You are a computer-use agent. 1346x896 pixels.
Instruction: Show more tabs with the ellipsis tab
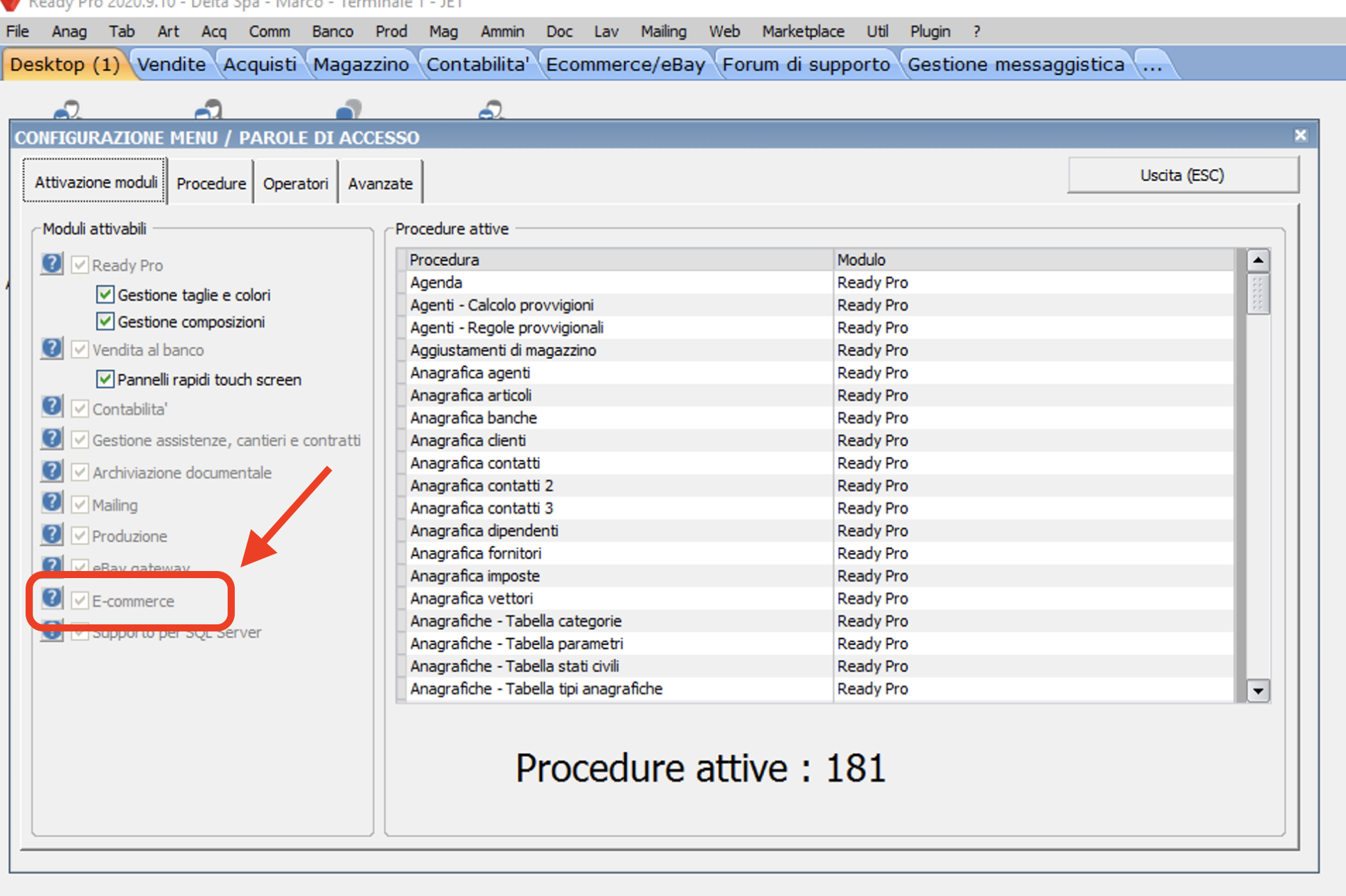point(1152,65)
